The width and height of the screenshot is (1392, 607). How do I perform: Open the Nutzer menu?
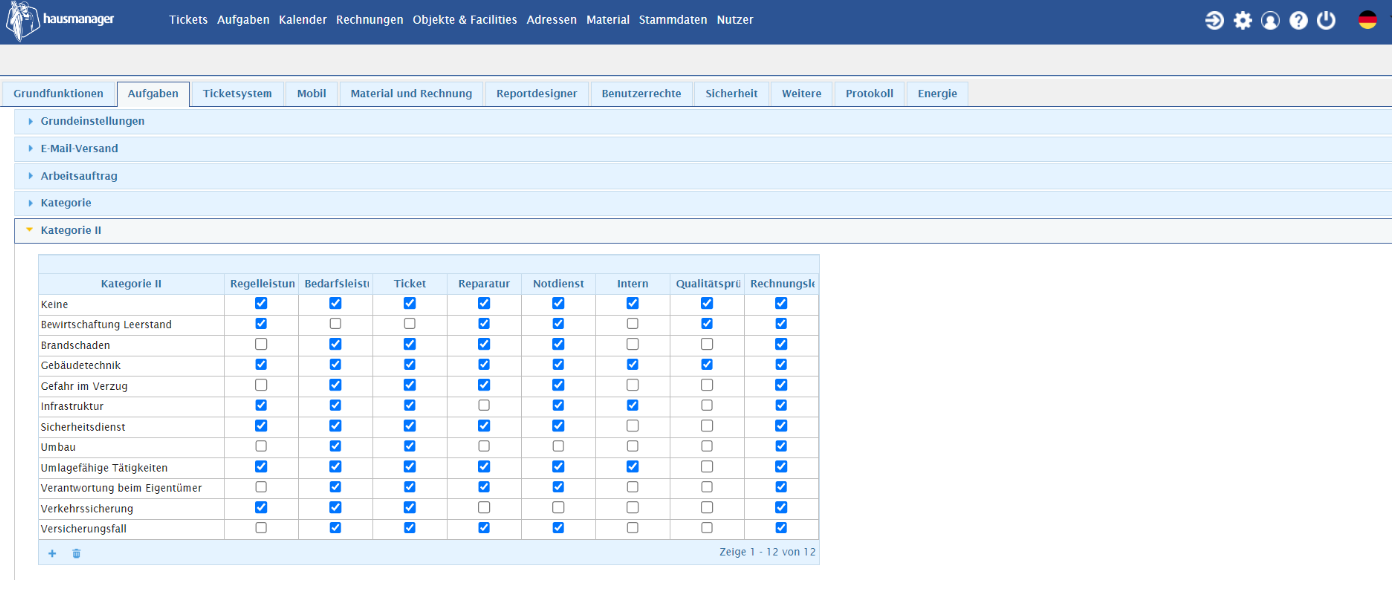pos(735,20)
